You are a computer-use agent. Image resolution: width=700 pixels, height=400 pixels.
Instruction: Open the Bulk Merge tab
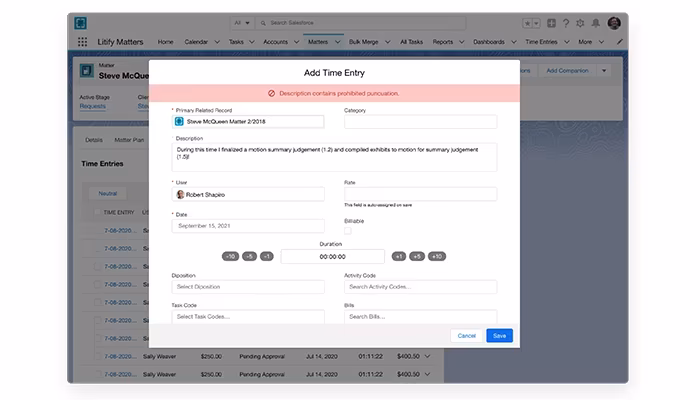point(363,42)
